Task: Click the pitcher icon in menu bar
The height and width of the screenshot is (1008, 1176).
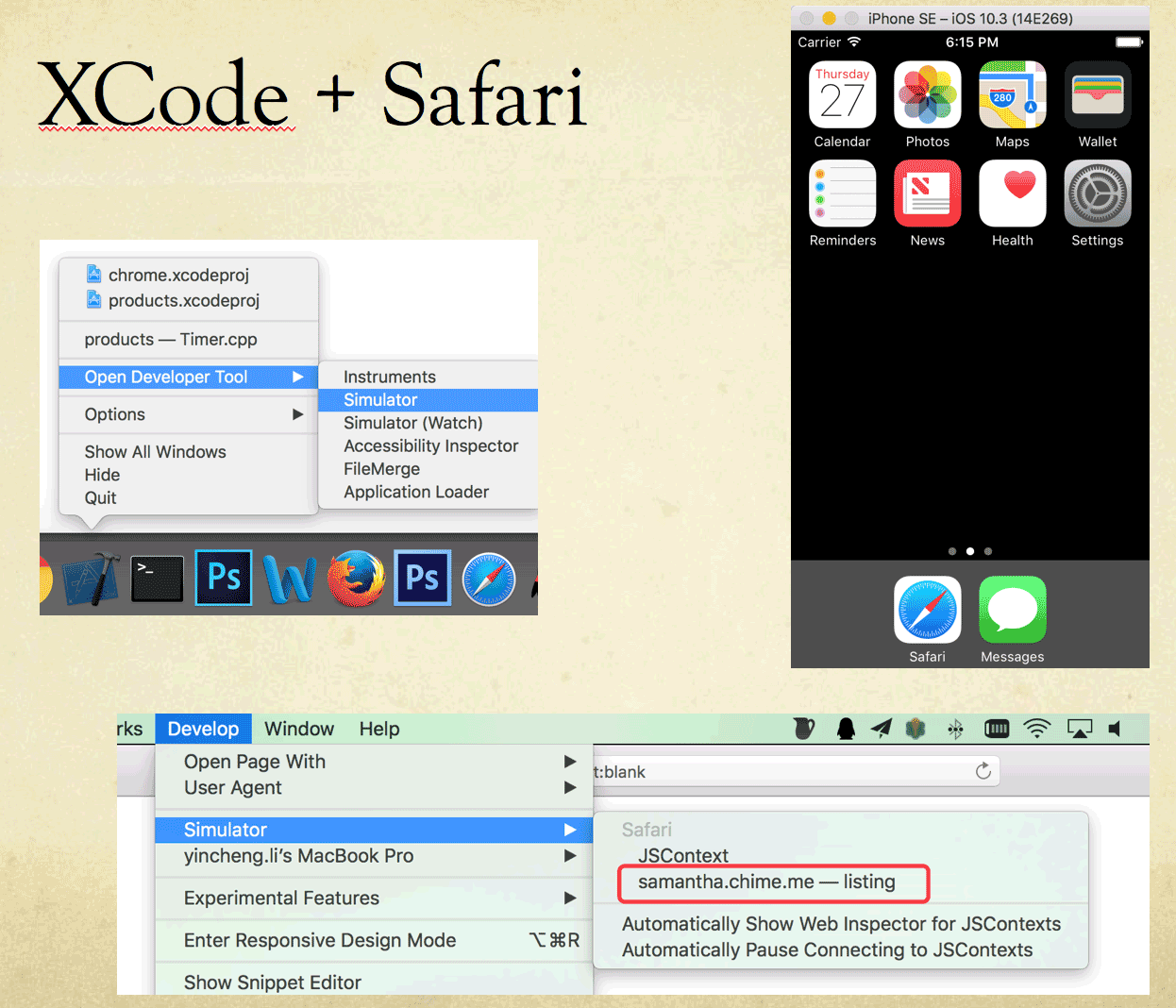Action: 804,728
